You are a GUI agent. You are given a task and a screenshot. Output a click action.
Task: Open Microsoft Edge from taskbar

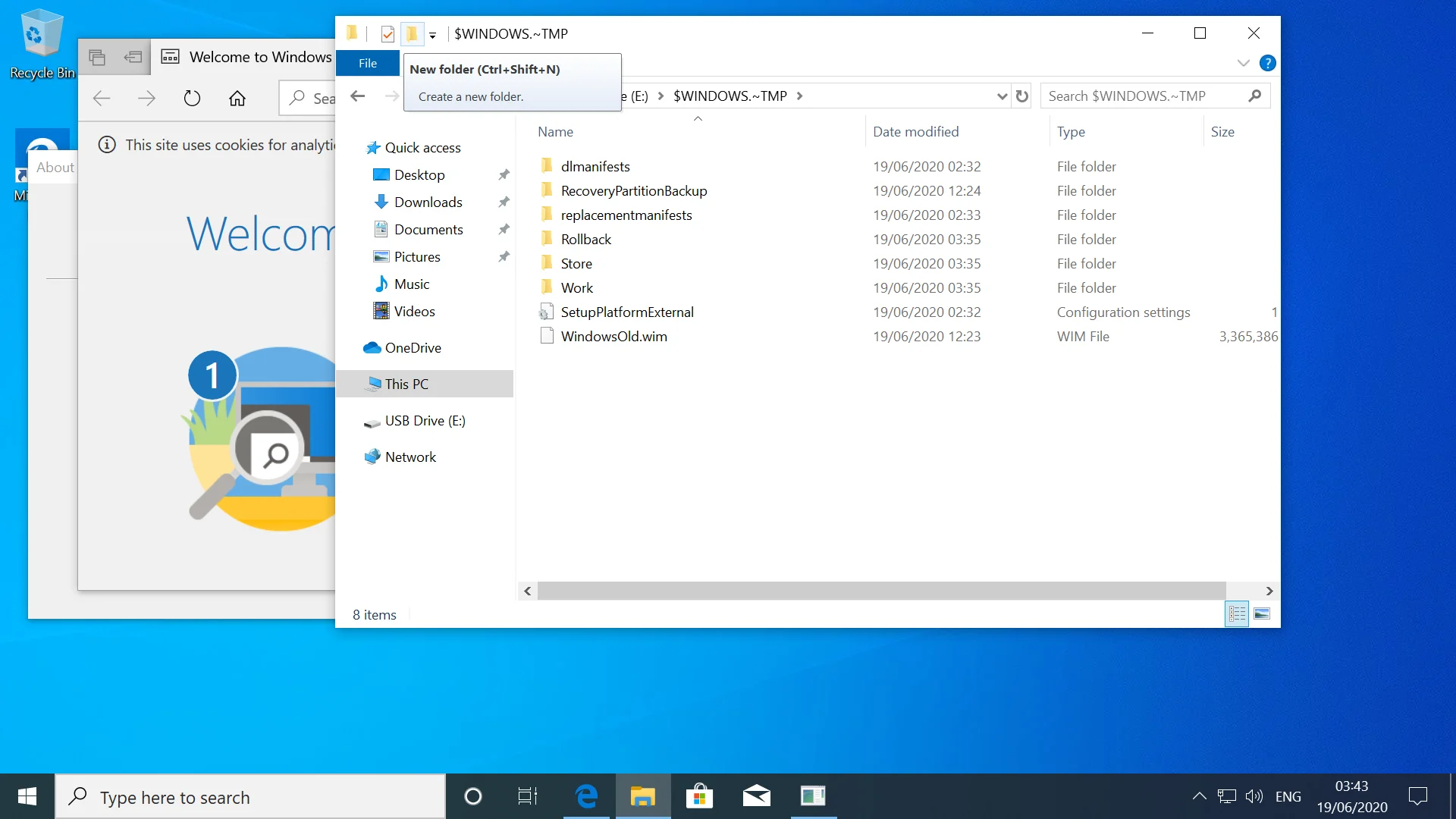585,796
